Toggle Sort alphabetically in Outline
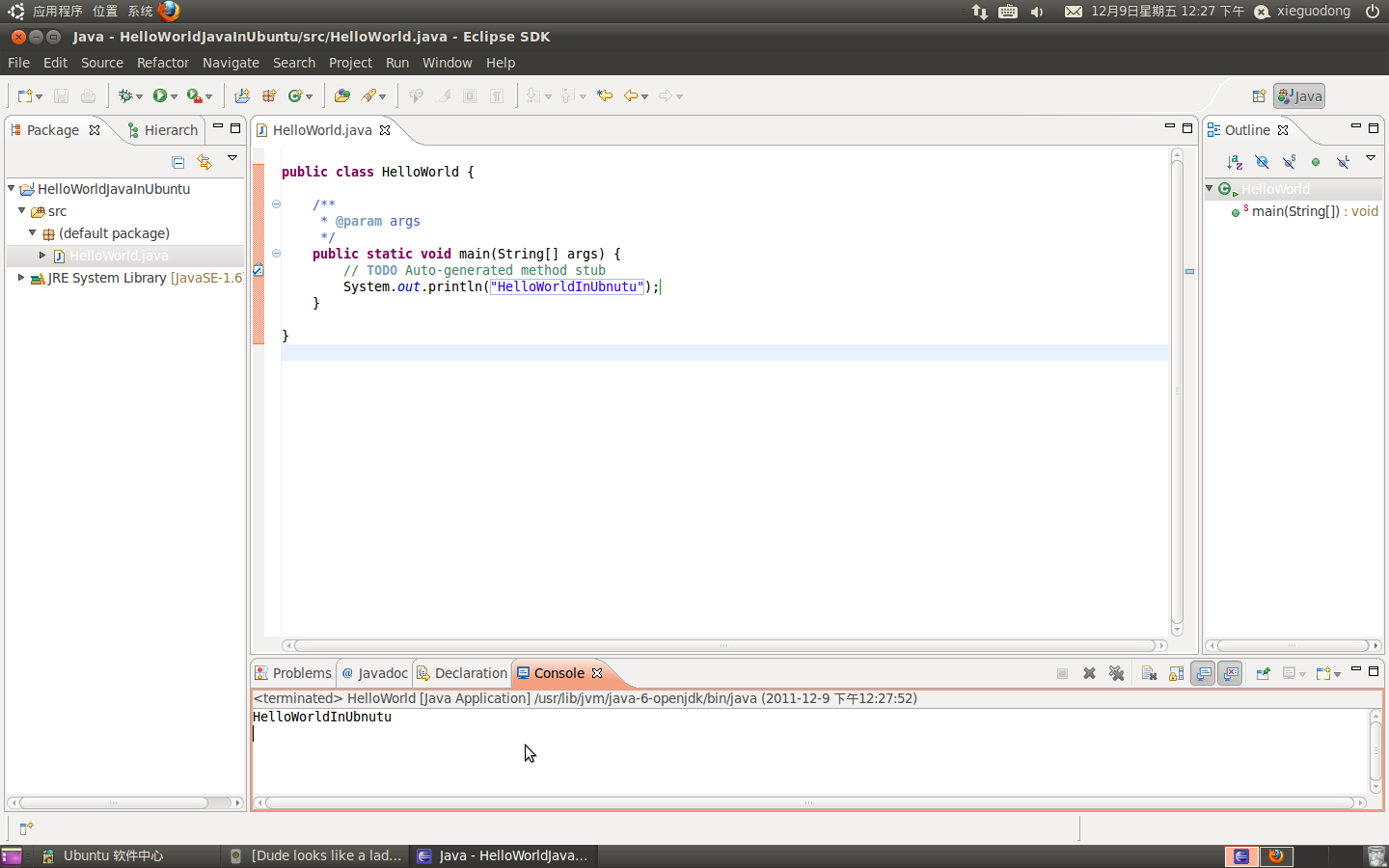 coord(1235,162)
